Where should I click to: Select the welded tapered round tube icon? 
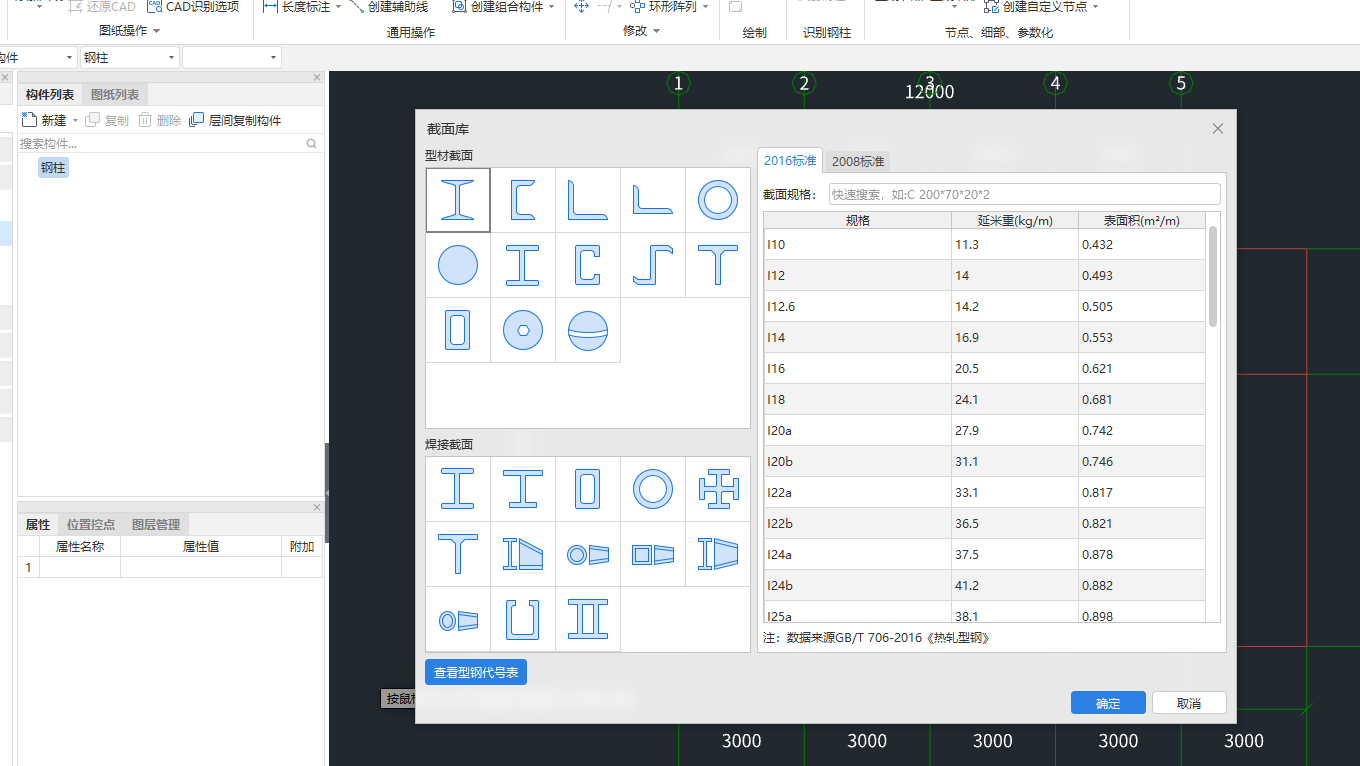(x=588, y=554)
